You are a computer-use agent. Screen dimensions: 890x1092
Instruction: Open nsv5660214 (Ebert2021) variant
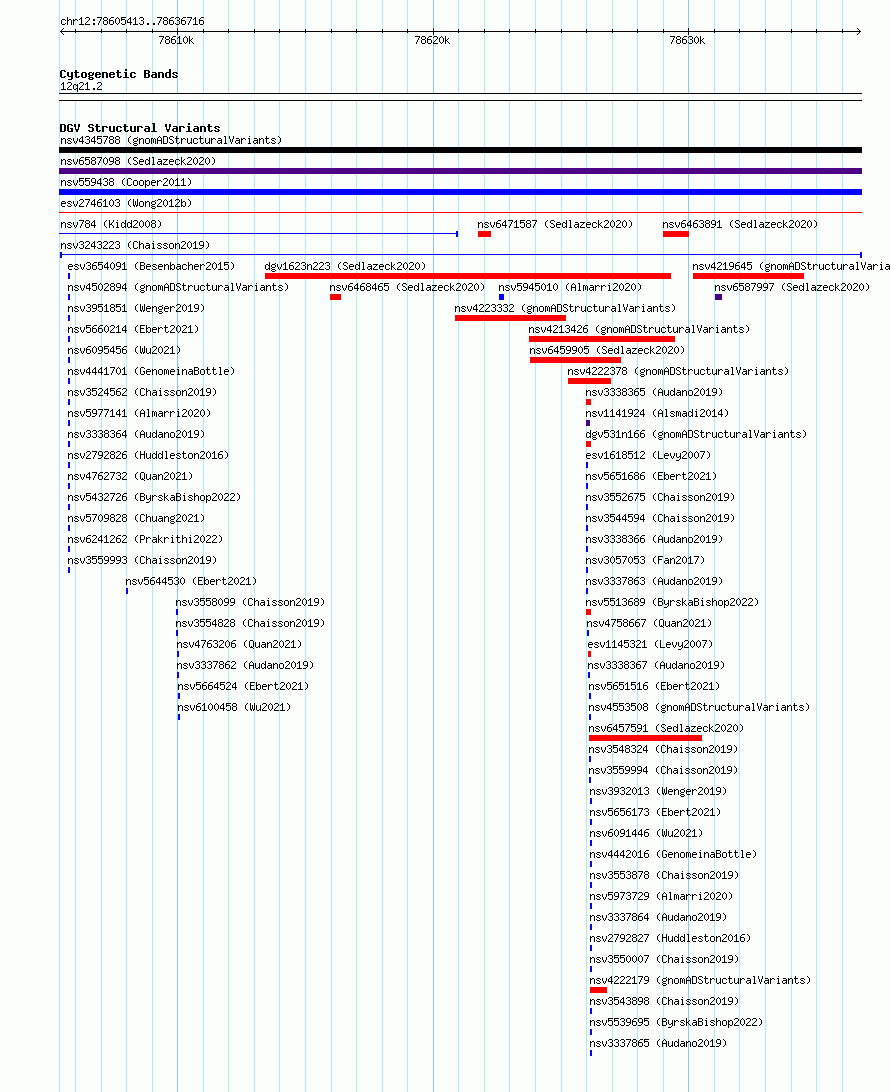point(133,328)
